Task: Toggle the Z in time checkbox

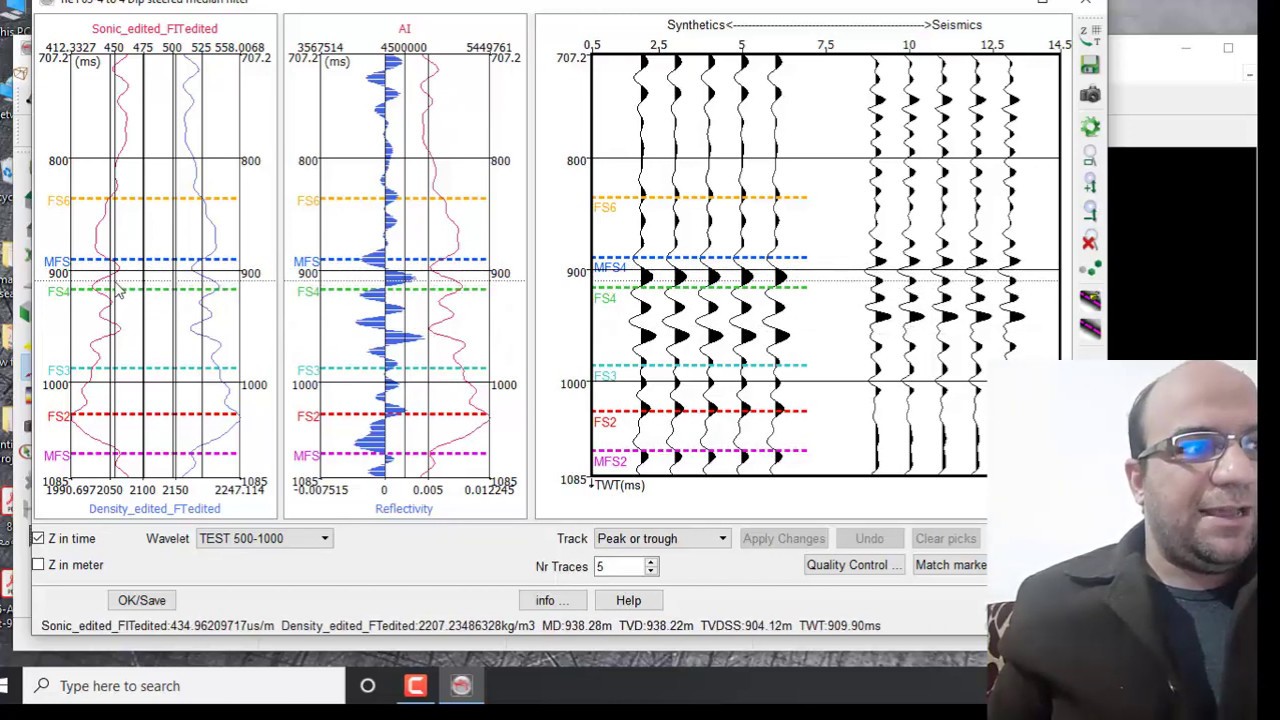Action: pyautogui.click(x=38, y=538)
